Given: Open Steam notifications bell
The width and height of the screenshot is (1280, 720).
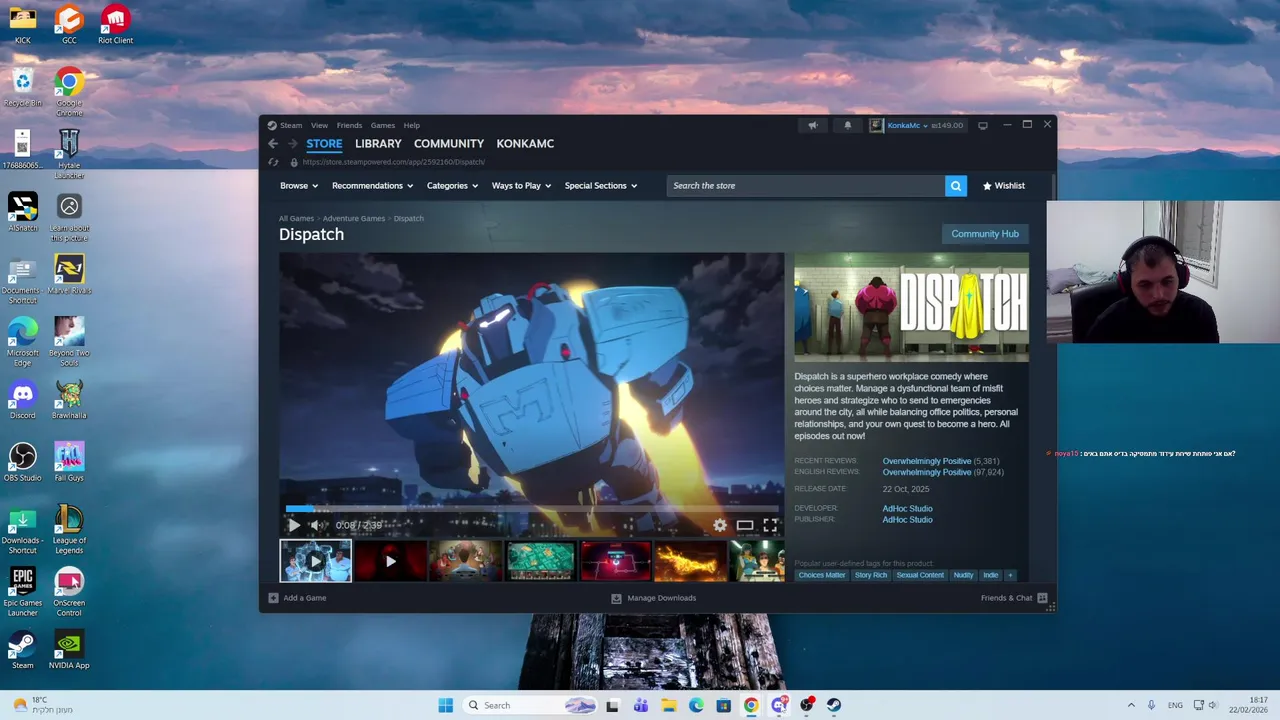Looking at the screenshot, I should click(848, 125).
